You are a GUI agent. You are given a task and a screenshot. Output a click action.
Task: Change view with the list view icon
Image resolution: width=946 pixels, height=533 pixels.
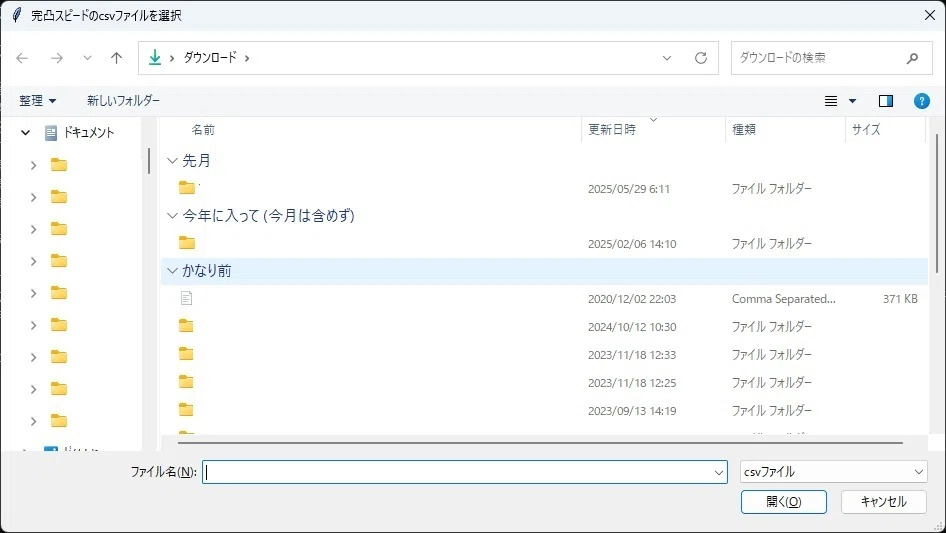tap(831, 101)
